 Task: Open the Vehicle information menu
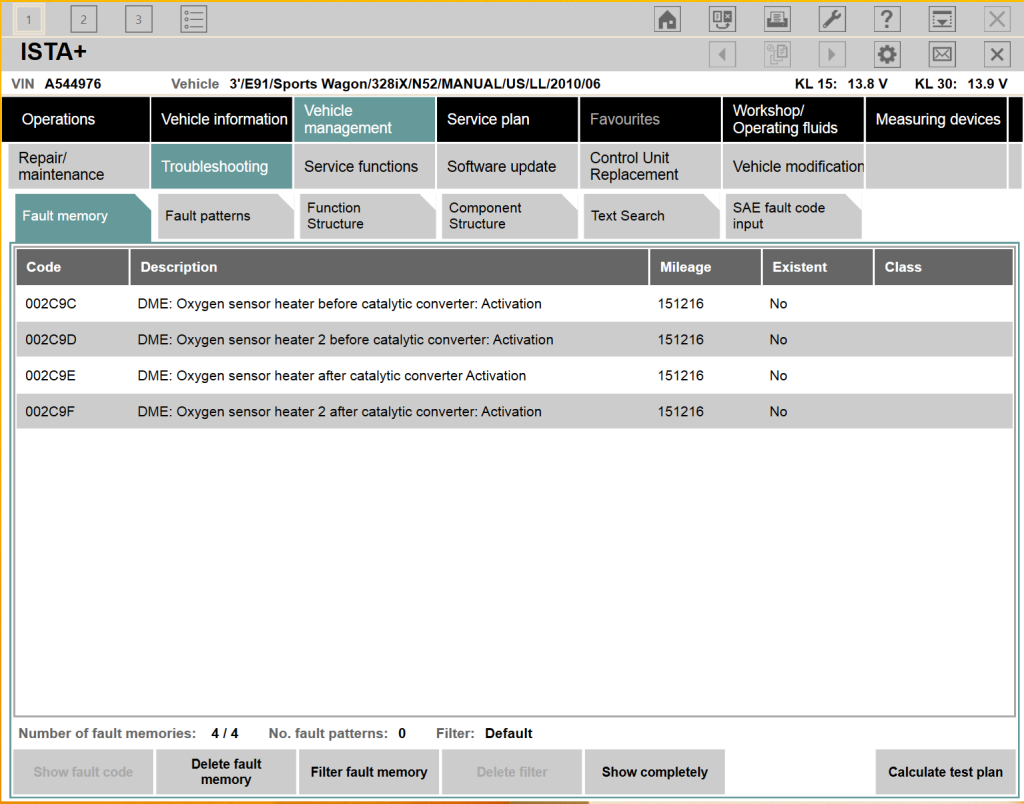pos(223,119)
